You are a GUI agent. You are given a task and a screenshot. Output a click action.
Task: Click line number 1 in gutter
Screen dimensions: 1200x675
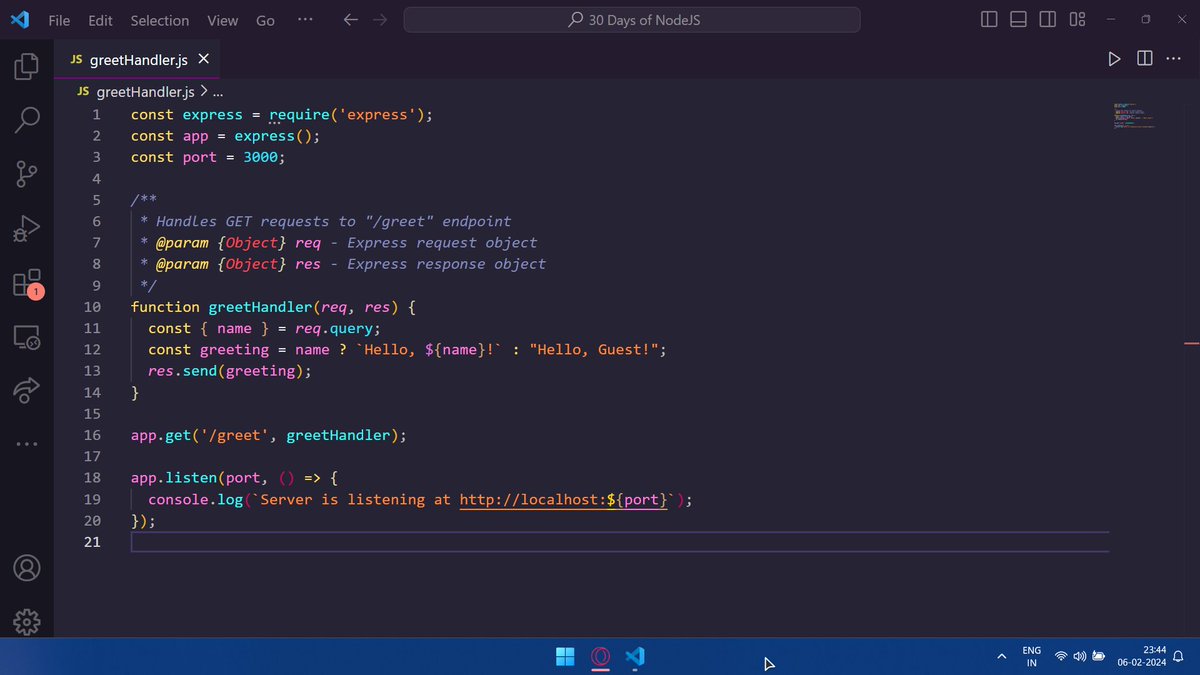(96, 114)
